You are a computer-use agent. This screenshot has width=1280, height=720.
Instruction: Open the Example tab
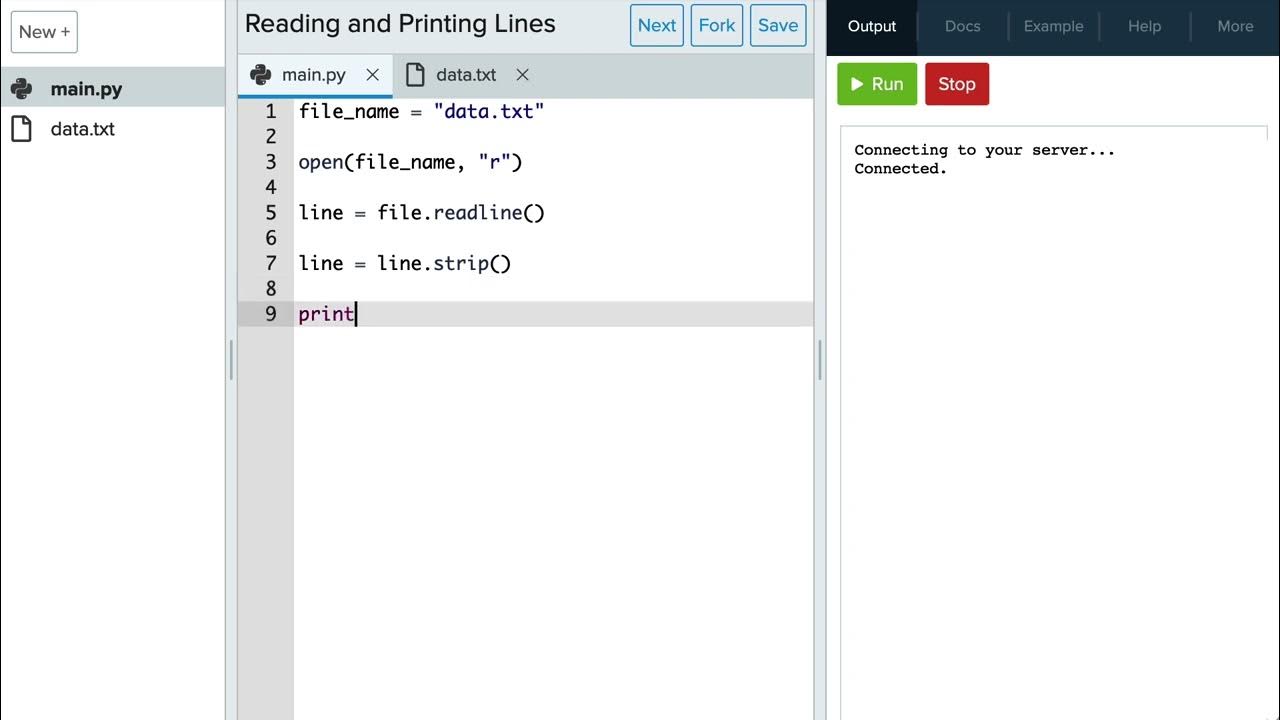pos(1053,27)
